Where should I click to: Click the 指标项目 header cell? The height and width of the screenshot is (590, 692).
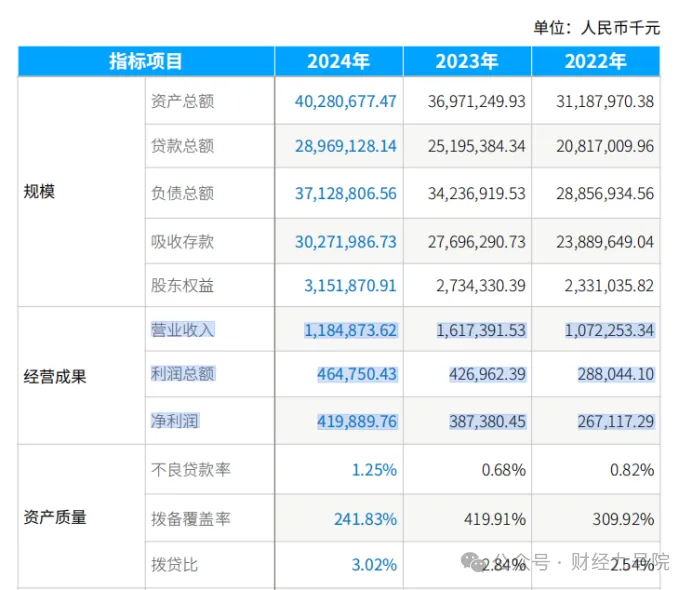[x=146, y=61]
